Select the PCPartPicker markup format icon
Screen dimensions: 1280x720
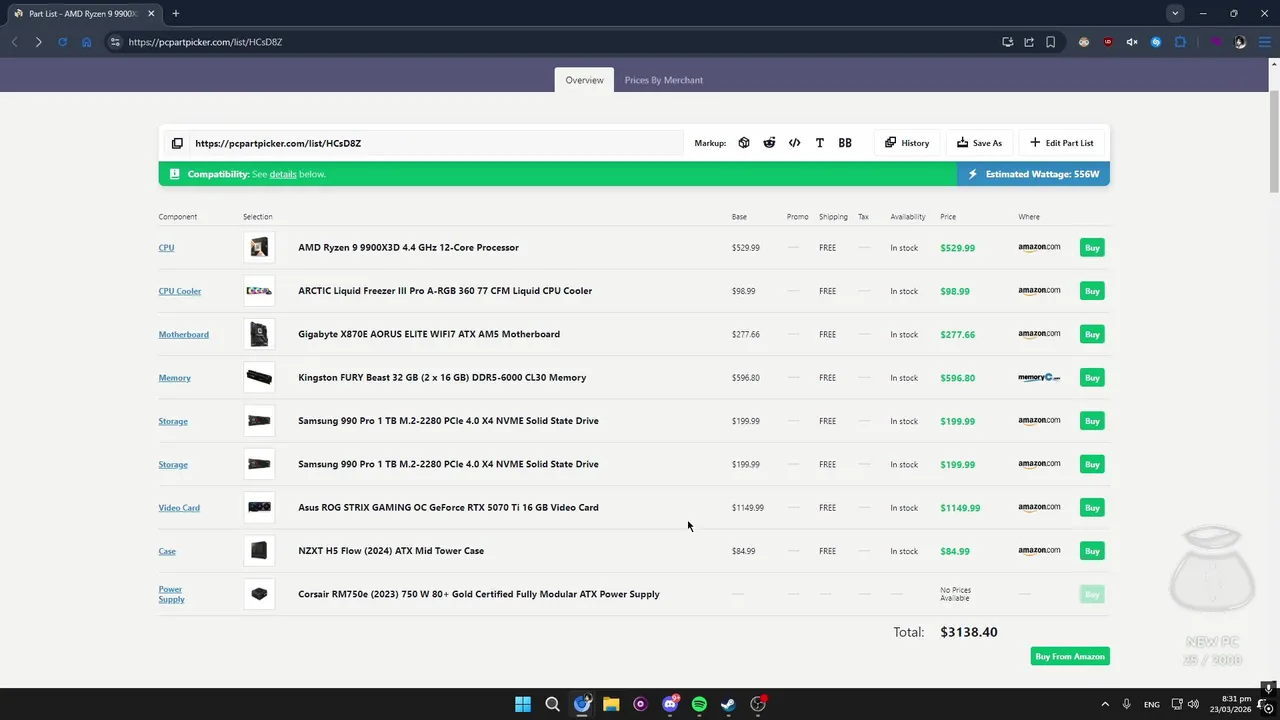tap(744, 143)
